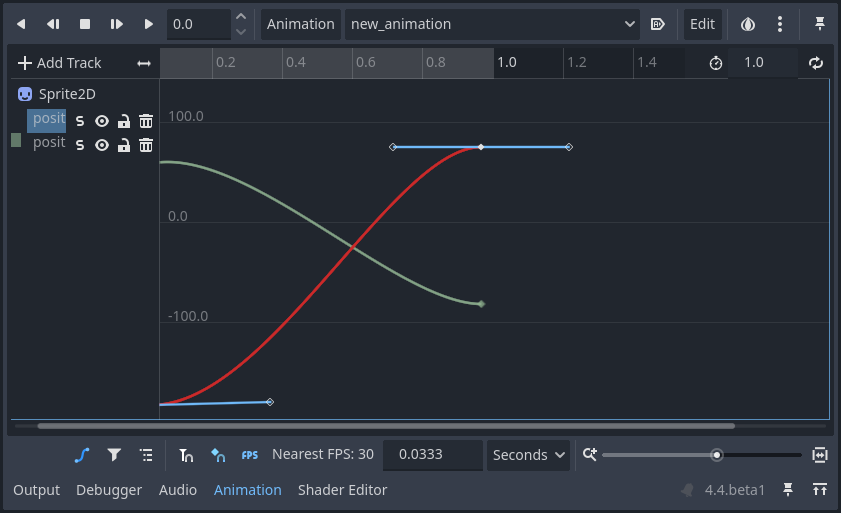Open the new_animation dropdown list
Screen dimensions: 841x513
point(492,24)
